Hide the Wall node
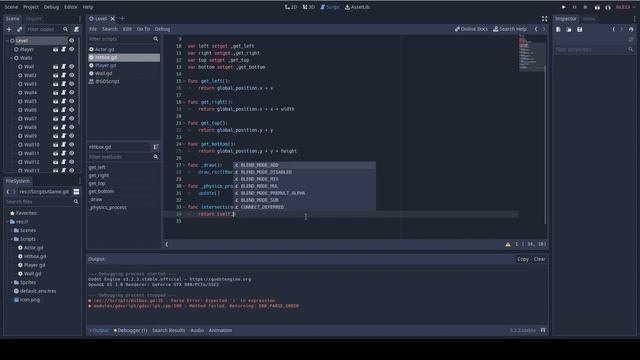Screen dimensions: 640x360 [x=72, y=67]
